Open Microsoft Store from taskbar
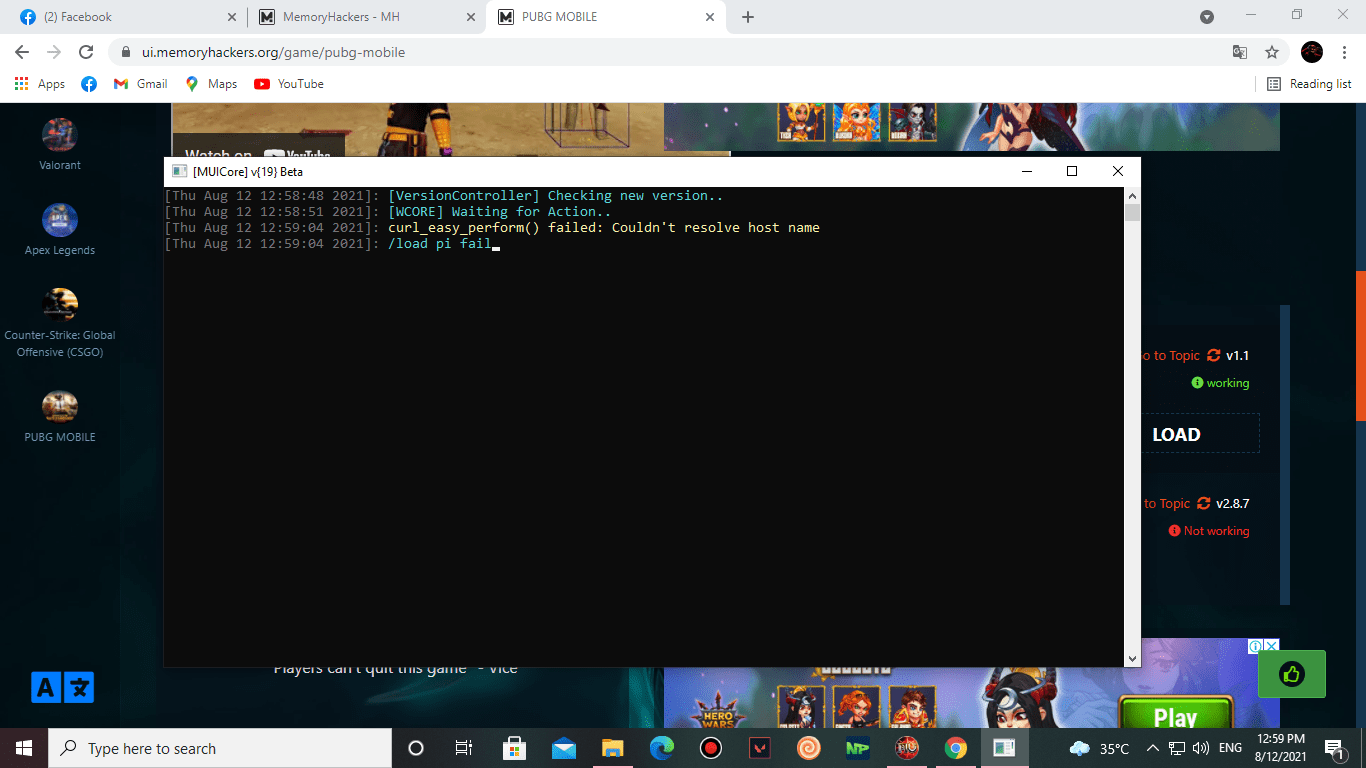Image resolution: width=1366 pixels, height=768 pixels. (x=514, y=748)
